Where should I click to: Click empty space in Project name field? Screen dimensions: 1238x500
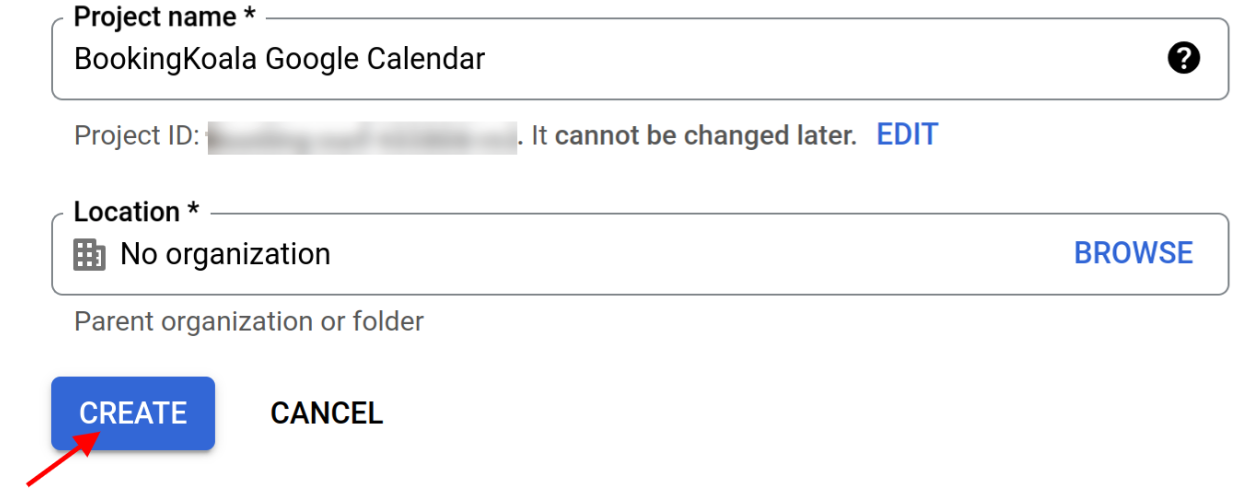(800, 59)
